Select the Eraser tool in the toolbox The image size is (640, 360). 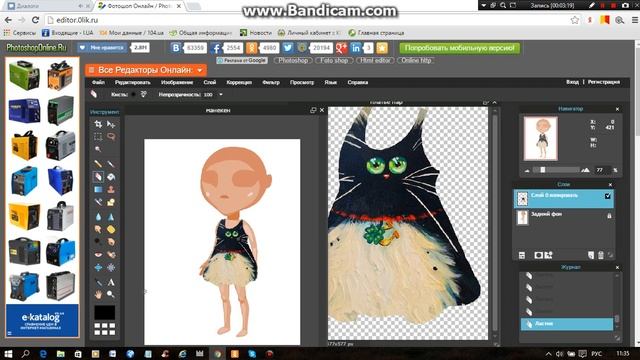[98, 177]
